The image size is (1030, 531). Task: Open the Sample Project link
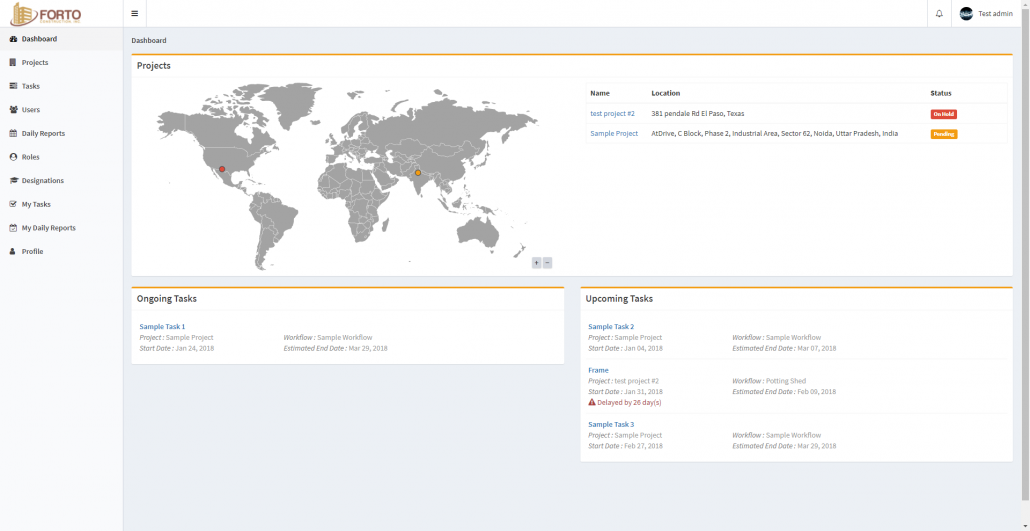point(614,133)
